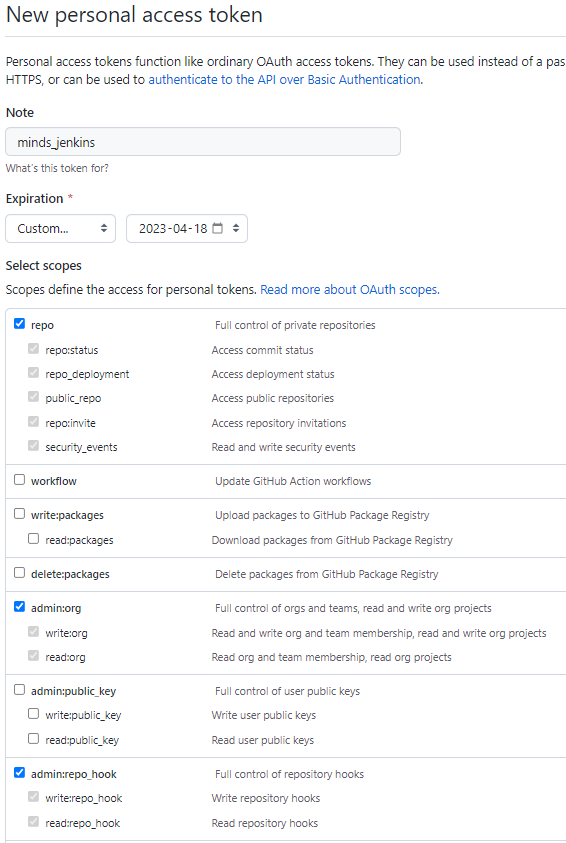Uncheck the admin:repo_hook scope
The width and height of the screenshot is (566, 843).
tap(19, 773)
